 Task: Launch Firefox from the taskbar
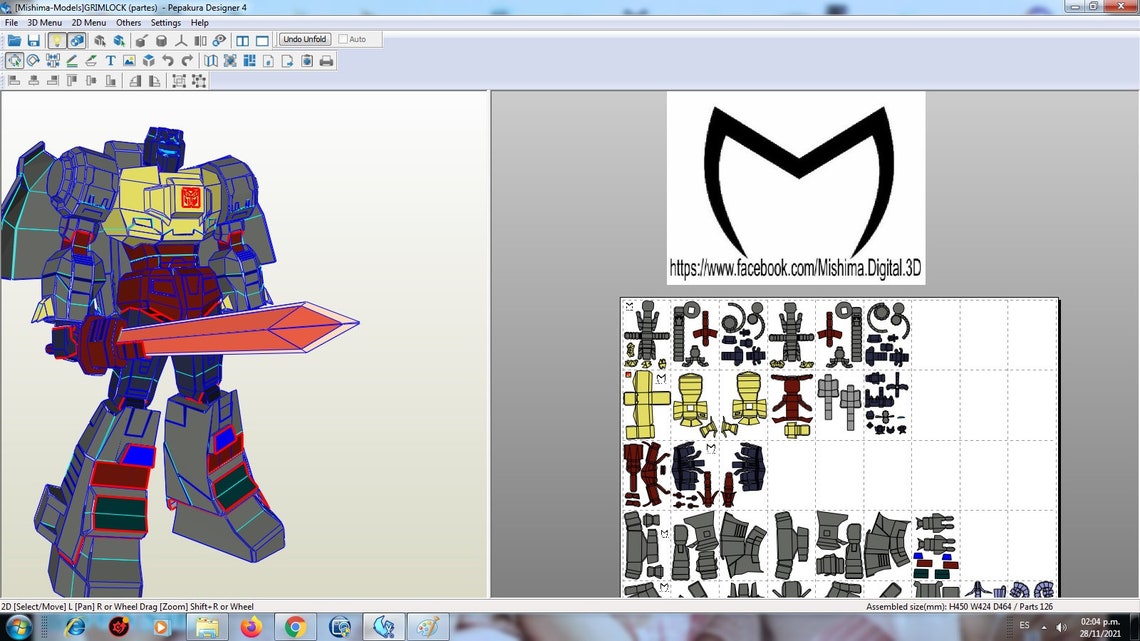(251, 626)
